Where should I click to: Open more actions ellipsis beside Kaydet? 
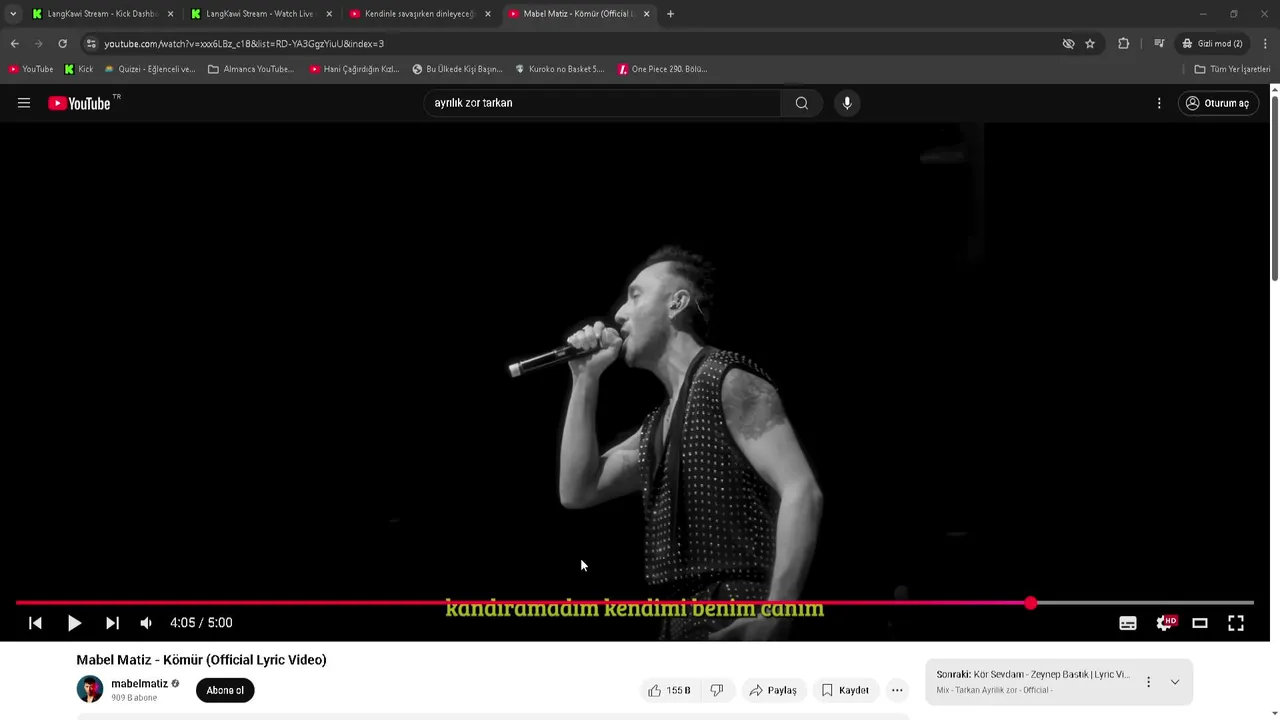point(897,690)
